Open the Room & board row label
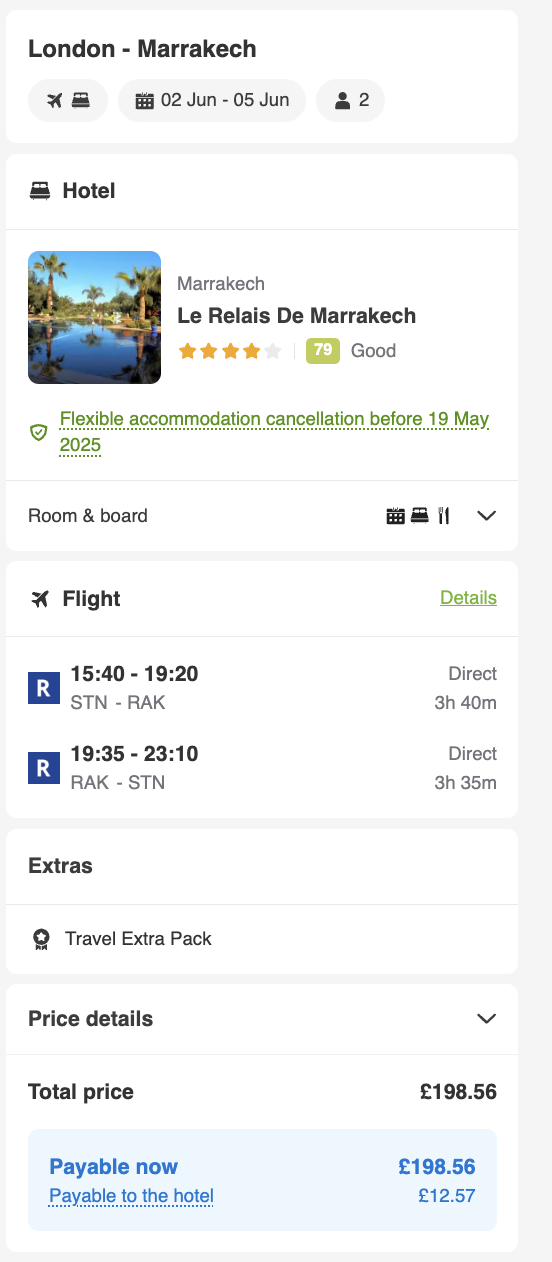The image size is (552, 1262). click(x=88, y=516)
